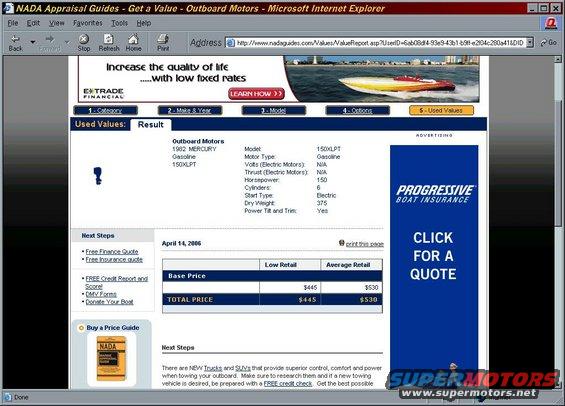
Task: Click the April 14, 2006 date text
Action: [x=181, y=244]
